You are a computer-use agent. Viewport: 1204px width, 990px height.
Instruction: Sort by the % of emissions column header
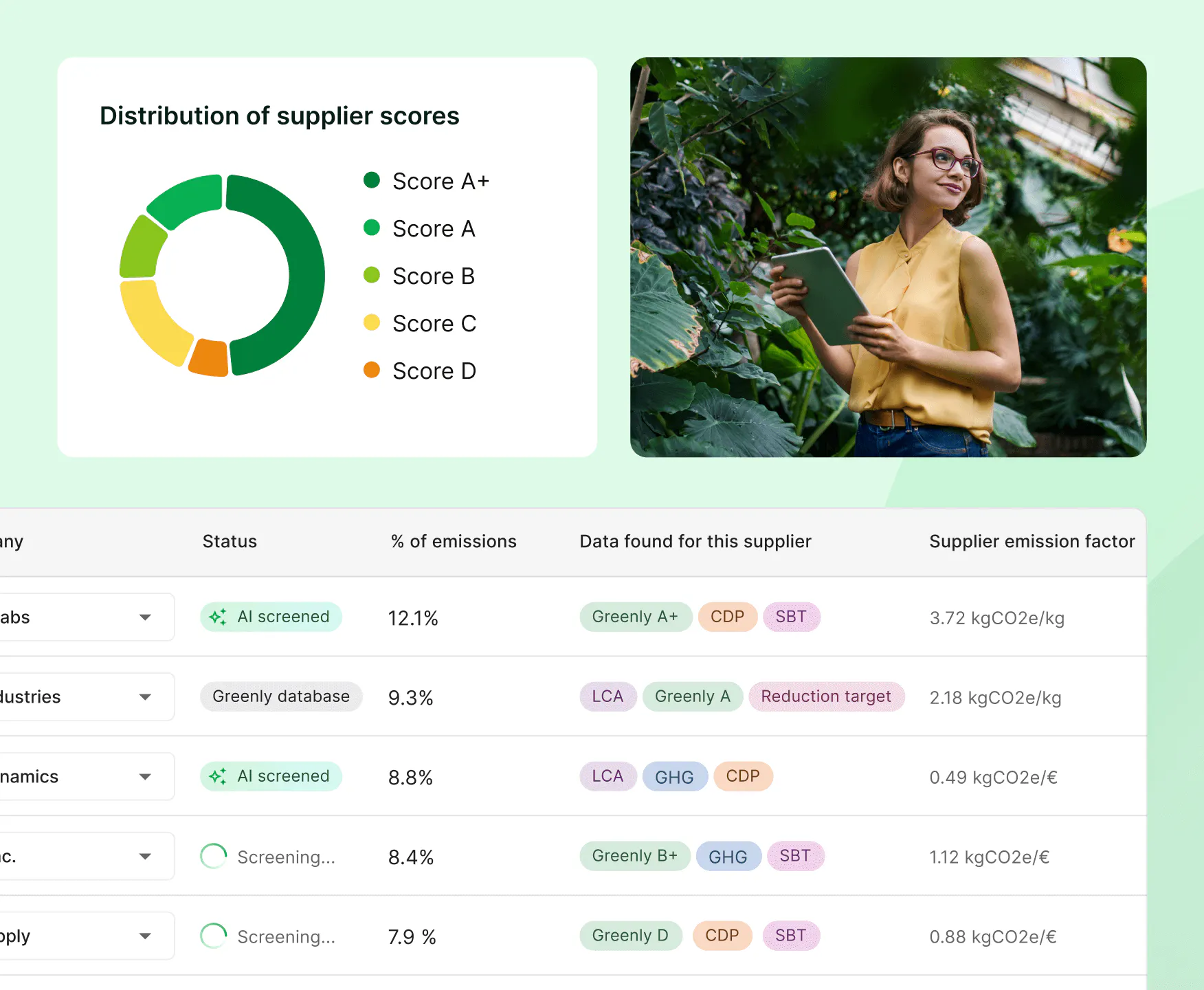[x=454, y=542]
